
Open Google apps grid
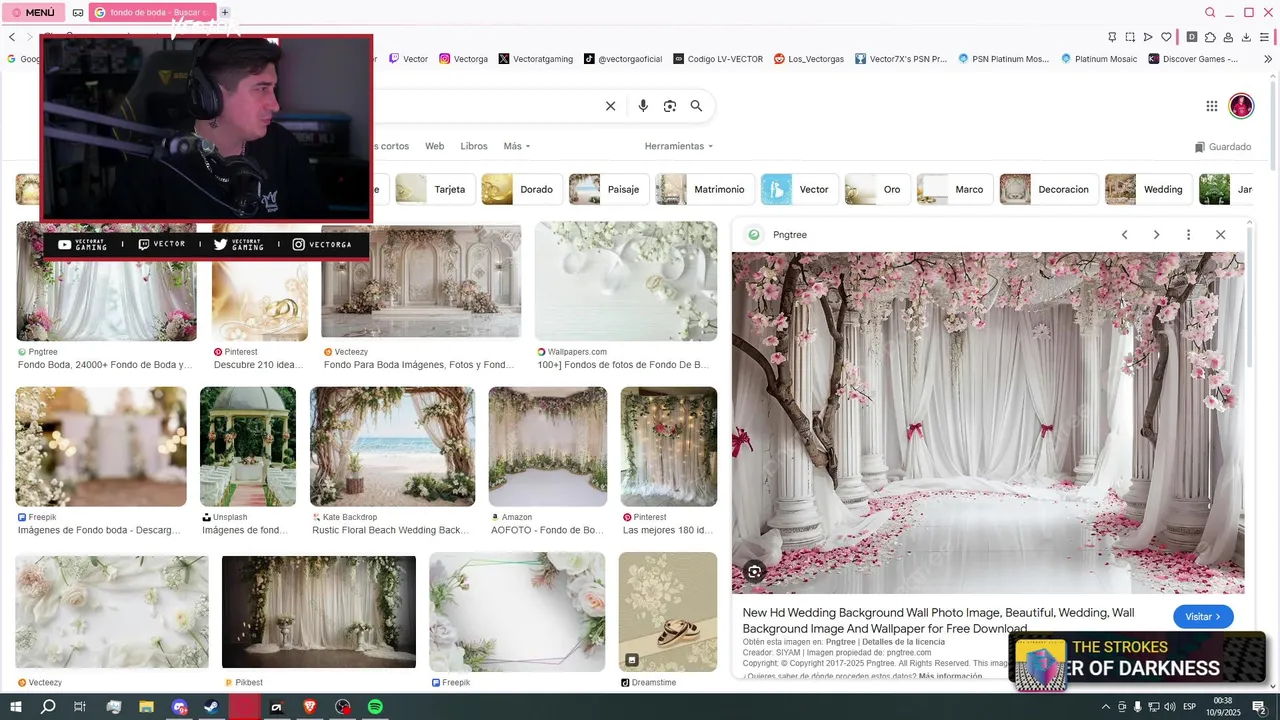coord(1211,106)
